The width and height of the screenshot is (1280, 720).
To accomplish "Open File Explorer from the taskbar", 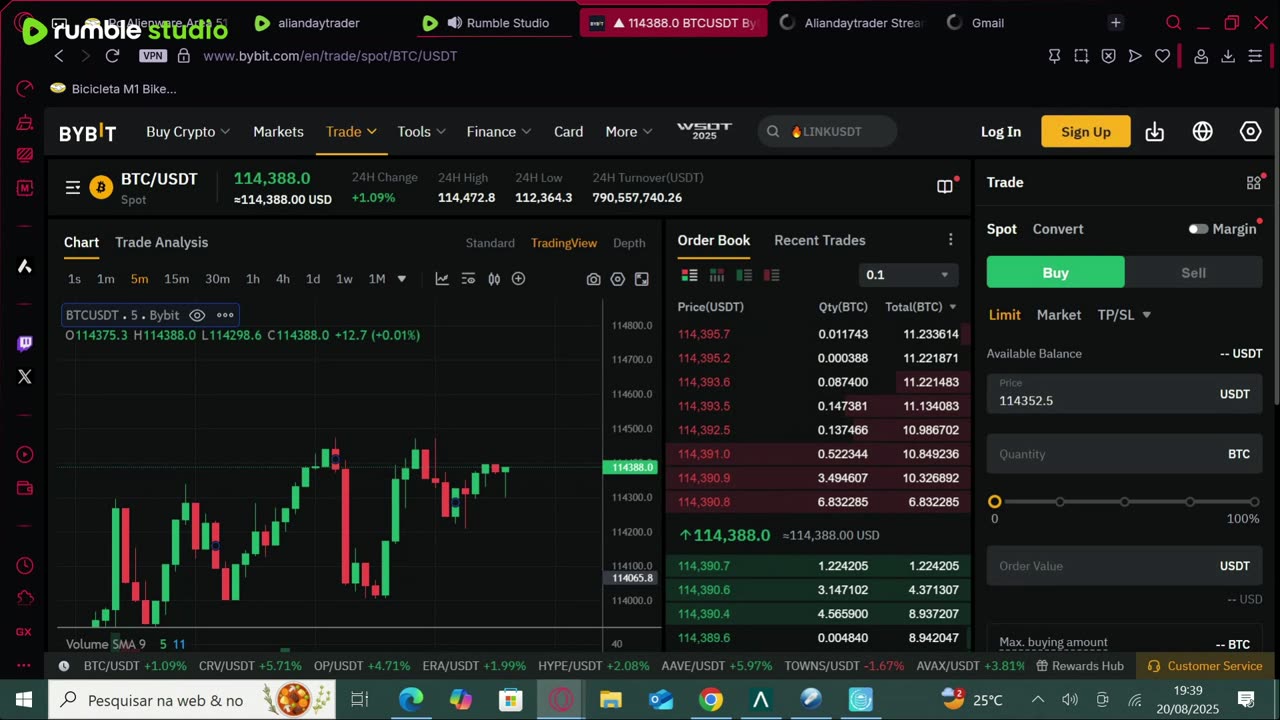I will pos(611,700).
